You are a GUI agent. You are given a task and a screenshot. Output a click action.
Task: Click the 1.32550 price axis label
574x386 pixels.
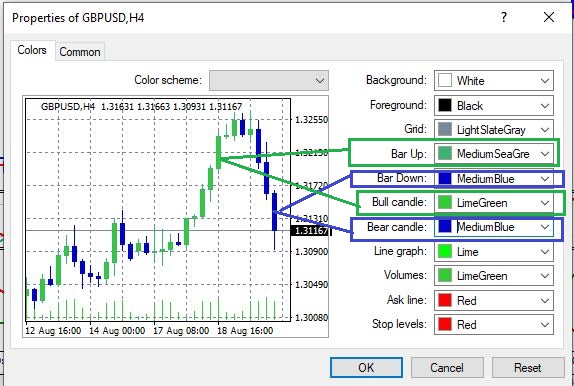(312, 120)
